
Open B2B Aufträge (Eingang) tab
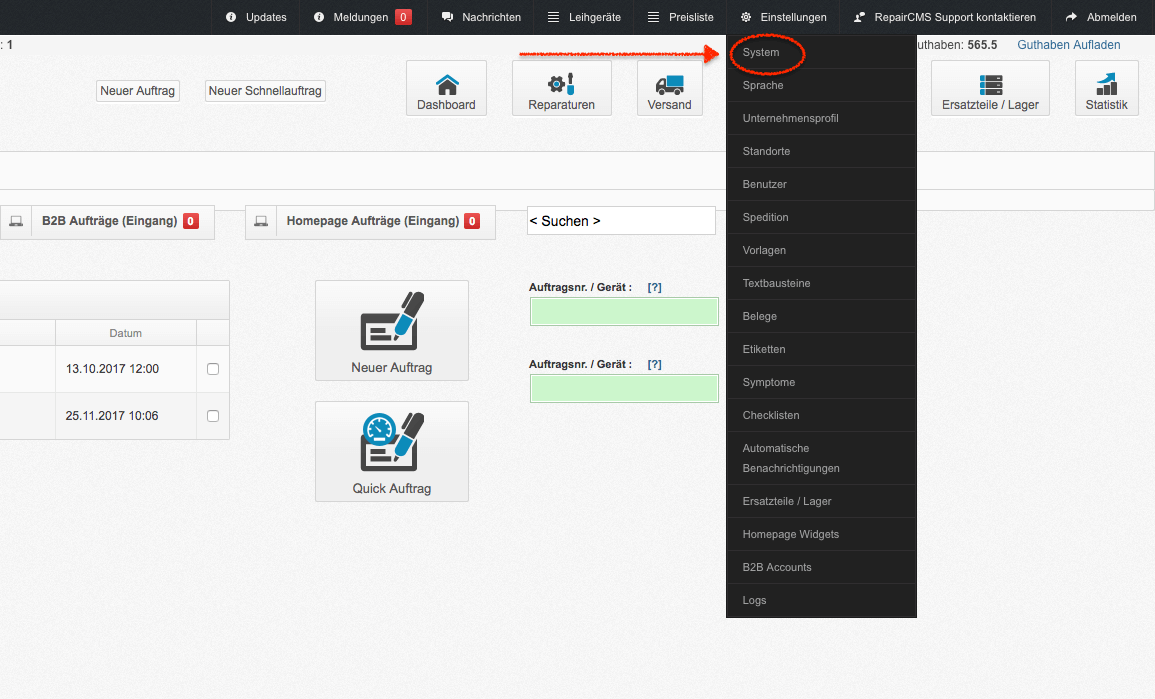[x=108, y=222]
